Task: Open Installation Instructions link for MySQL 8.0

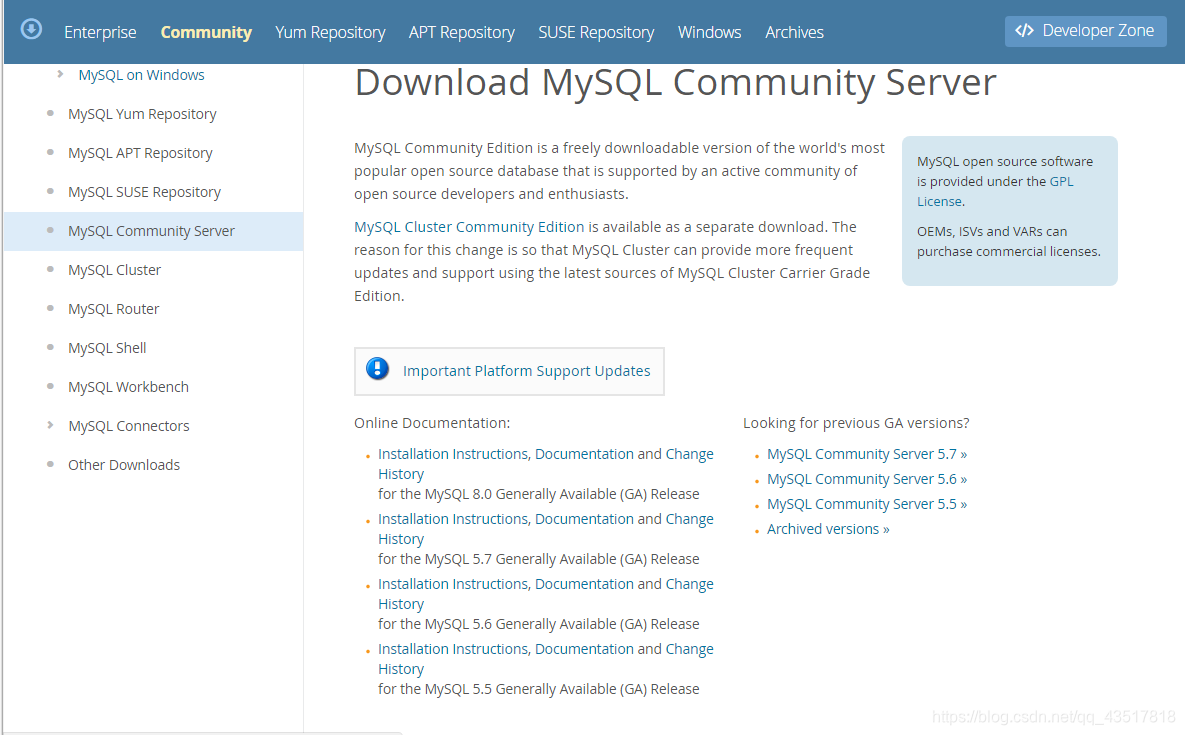Action: [x=453, y=454]
